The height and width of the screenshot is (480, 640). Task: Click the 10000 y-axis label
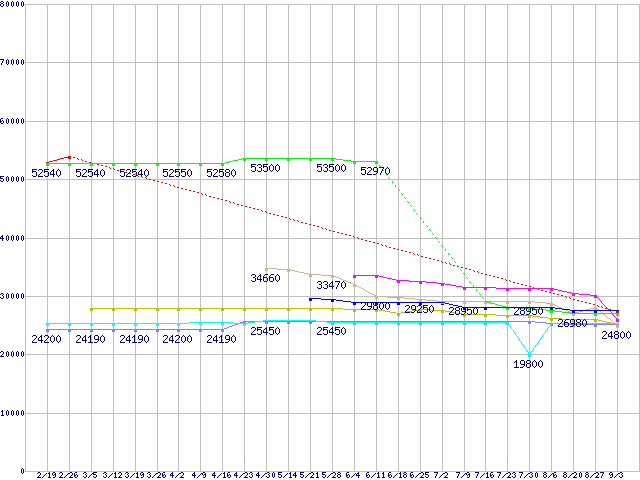14,412
